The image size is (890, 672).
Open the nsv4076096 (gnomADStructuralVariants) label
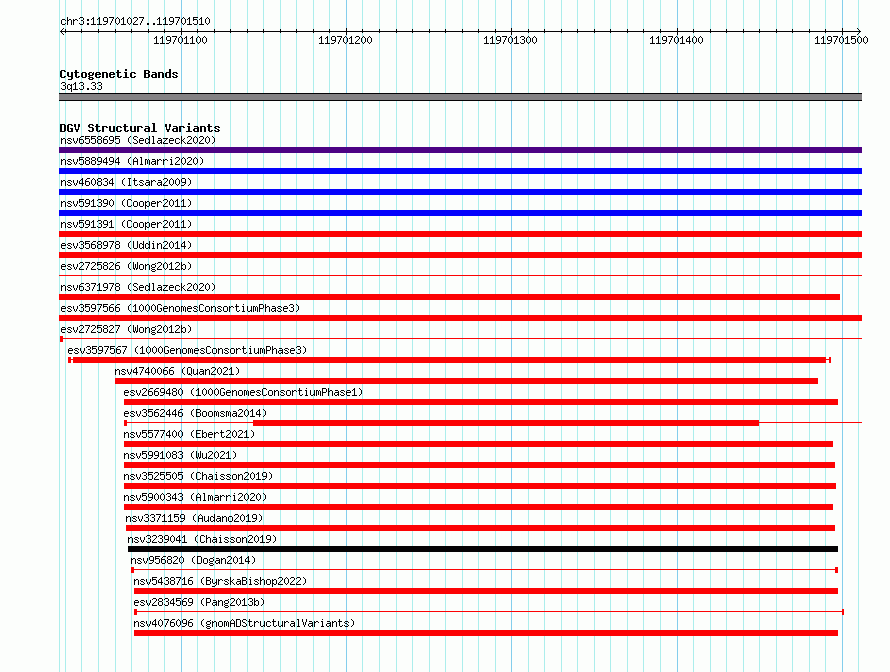(244, 623)
